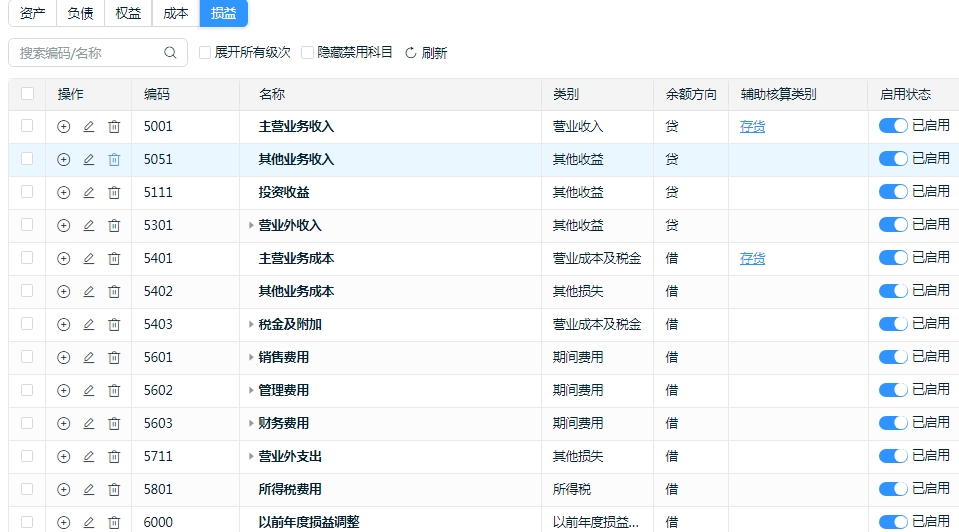Open the 存货 link for 5001

pyautogui.click(x=752, y=127)
